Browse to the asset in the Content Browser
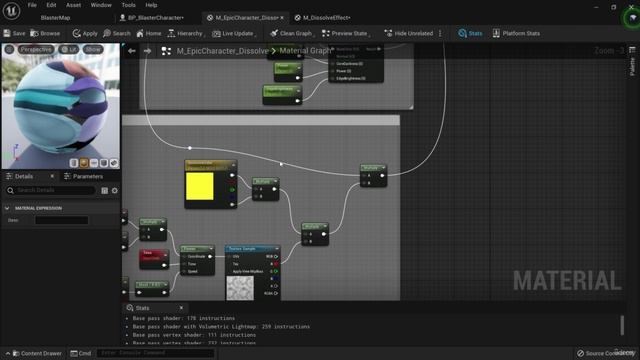Image resolution: width=640 pixels, height=360 pixels. pos(45,33)
